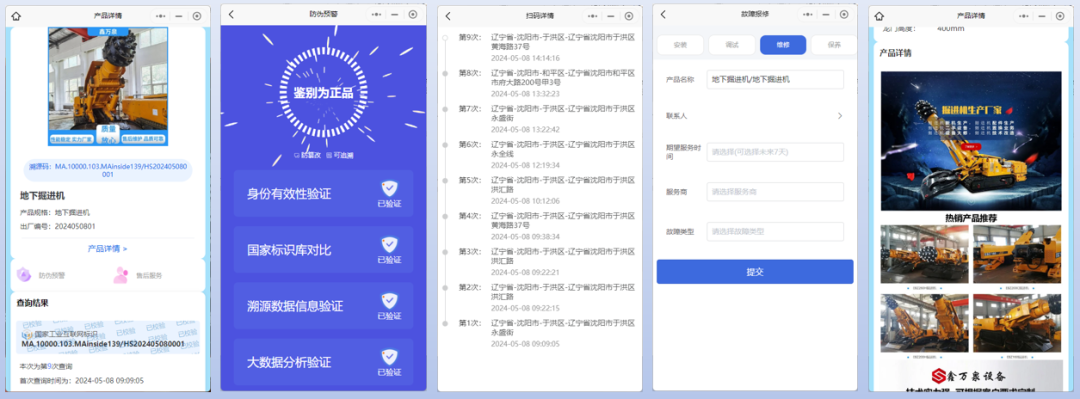Open the more-options dots menu in 防伪预警 window
Viewport: 1080px width, 399px height.
click(375, 14)
